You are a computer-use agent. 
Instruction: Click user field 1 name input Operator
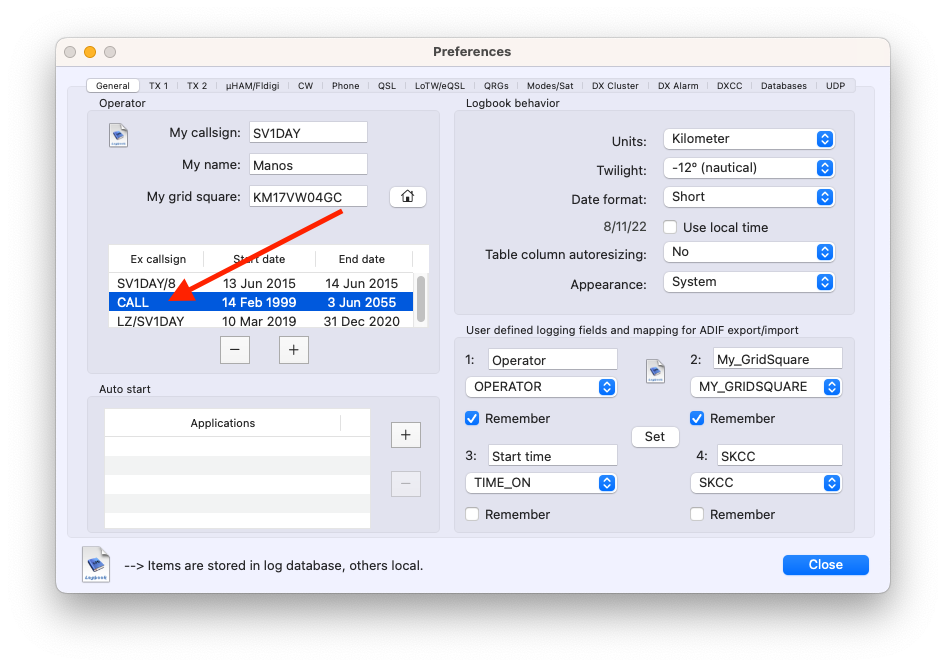click(x=553, y=359)
